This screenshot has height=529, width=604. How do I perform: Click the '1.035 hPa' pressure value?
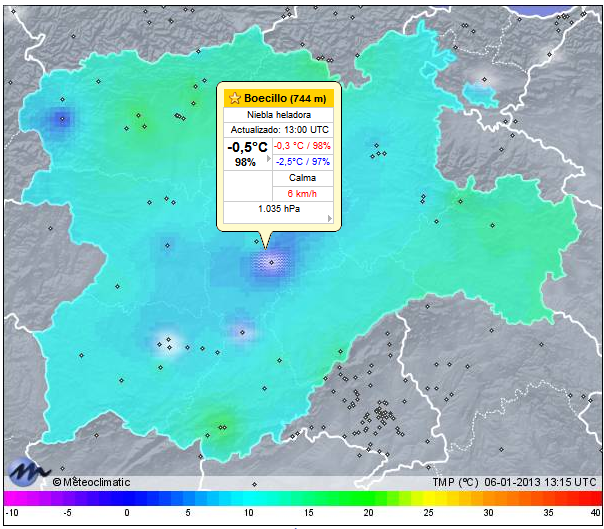[x=279, y=209]
